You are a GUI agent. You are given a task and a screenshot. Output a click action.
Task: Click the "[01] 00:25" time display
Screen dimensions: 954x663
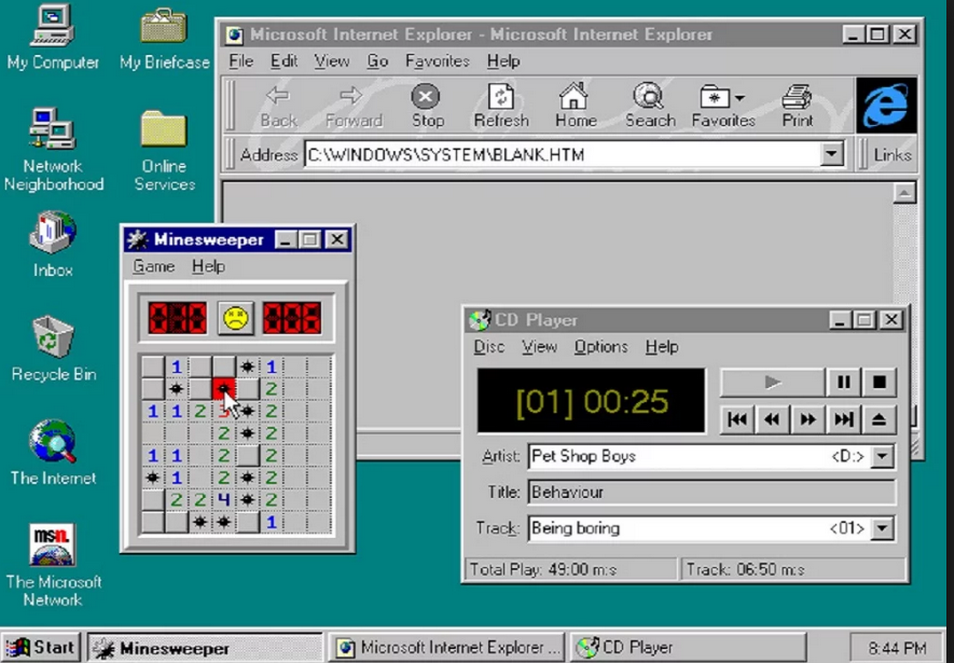coord(591,401)
